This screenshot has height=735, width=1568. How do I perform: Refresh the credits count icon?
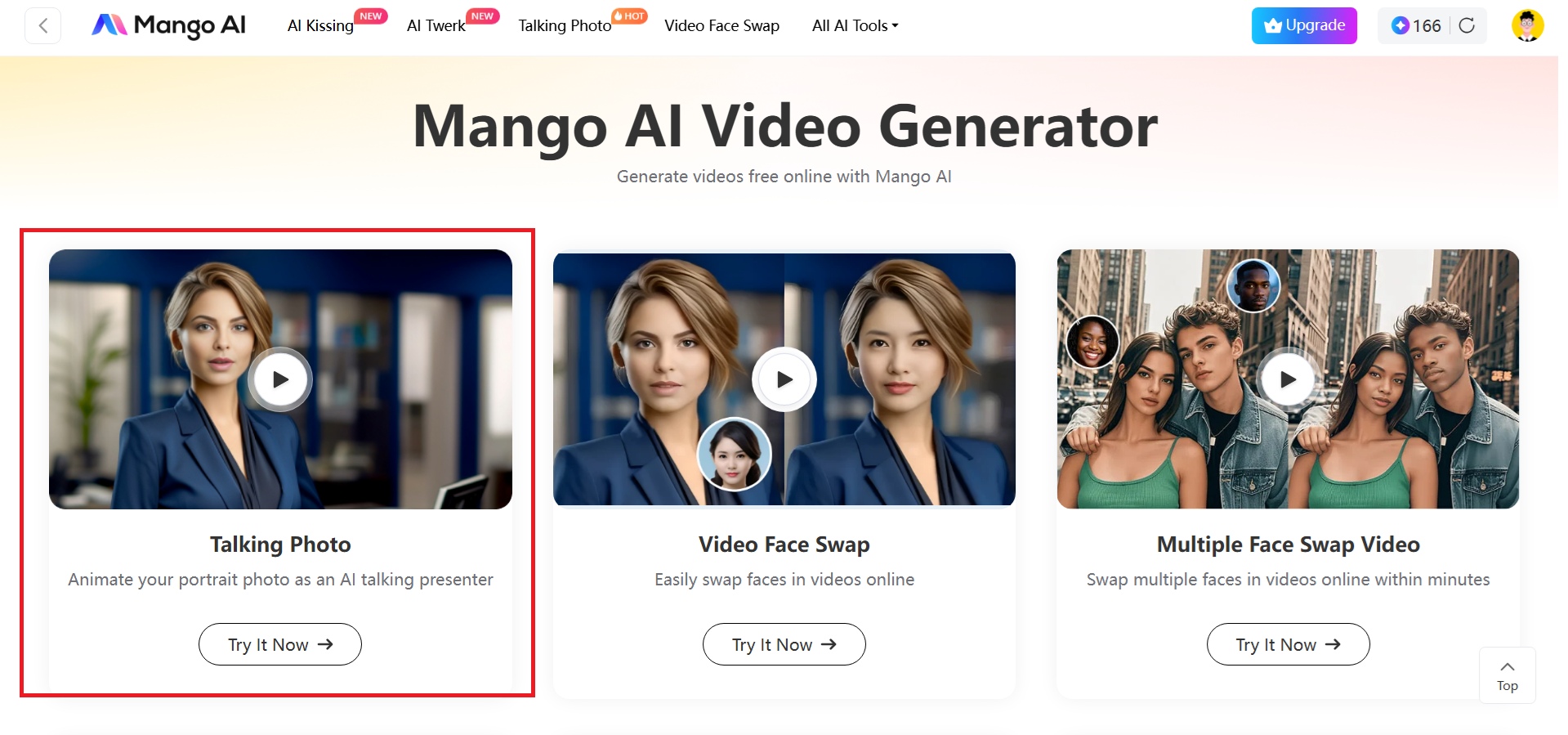1467,25
